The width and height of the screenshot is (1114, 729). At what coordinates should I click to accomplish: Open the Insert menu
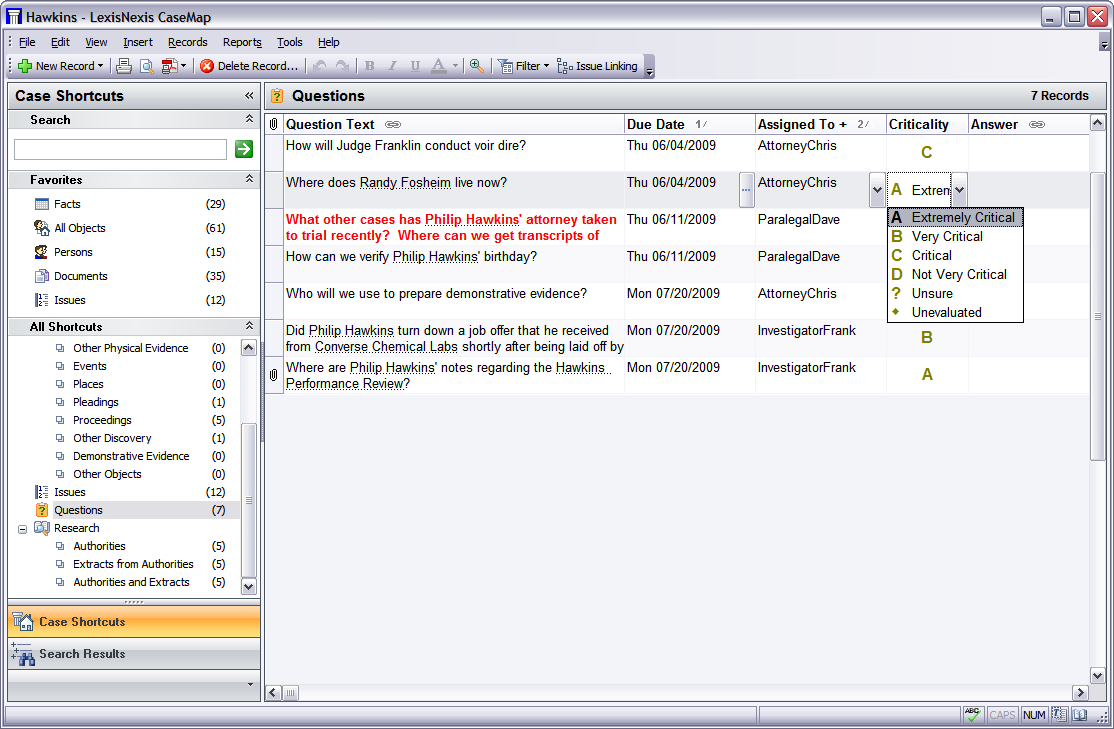138,43
